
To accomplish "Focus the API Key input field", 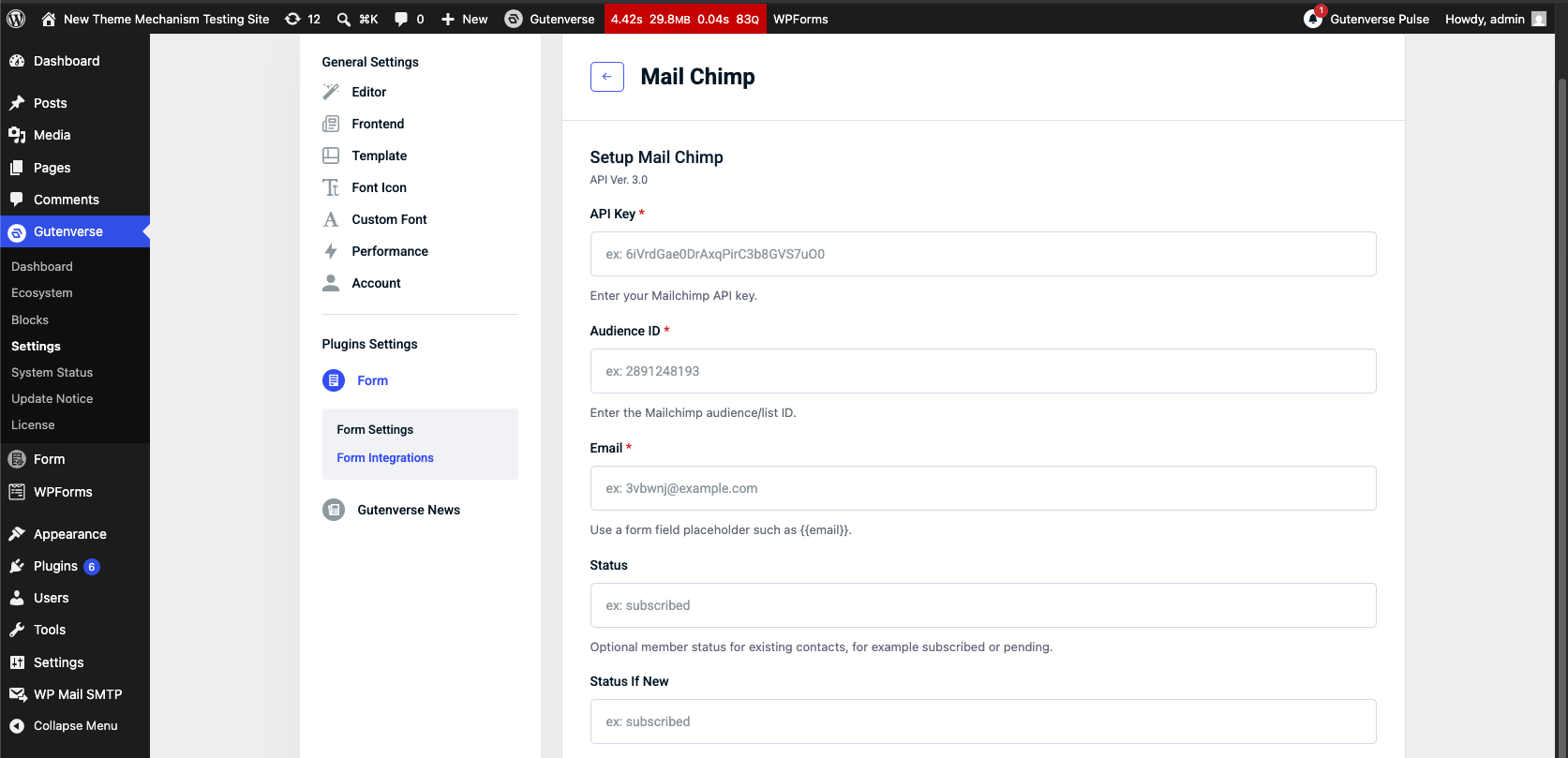I will (983, 254).
